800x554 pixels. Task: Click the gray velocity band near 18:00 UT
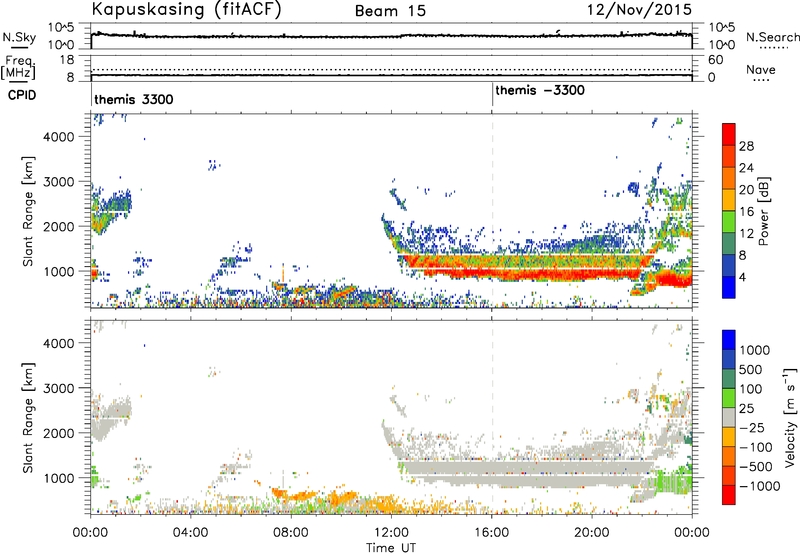(542, 469)
